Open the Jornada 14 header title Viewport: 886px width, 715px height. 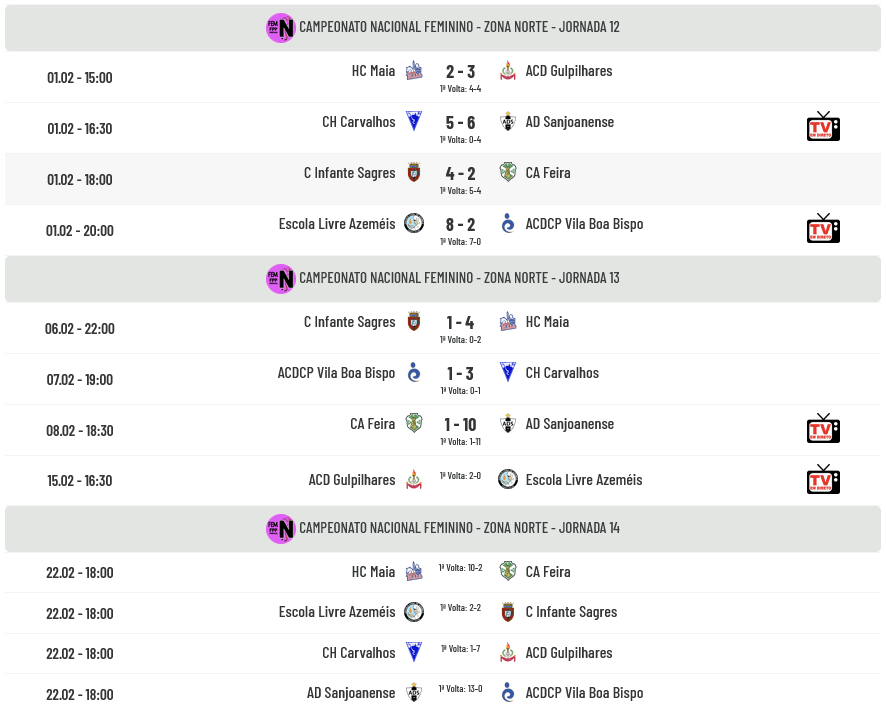coord(459,528)
